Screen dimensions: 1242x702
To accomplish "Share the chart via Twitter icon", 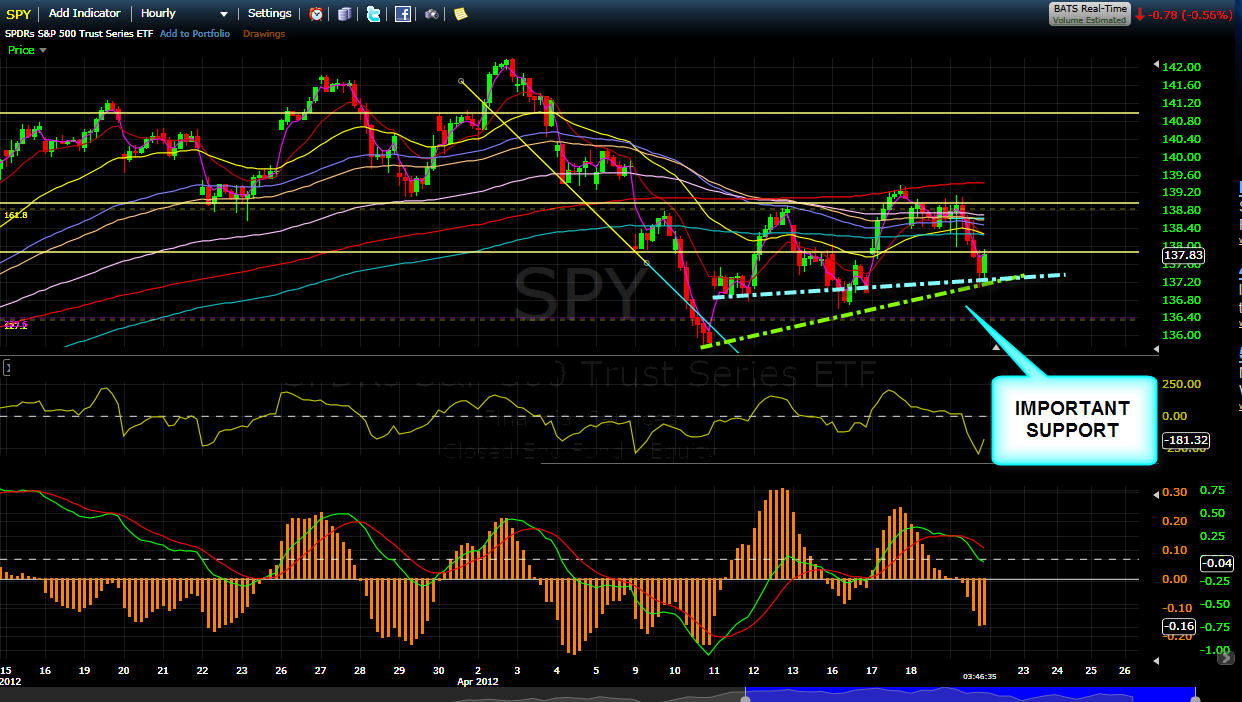I will [374, 14].
